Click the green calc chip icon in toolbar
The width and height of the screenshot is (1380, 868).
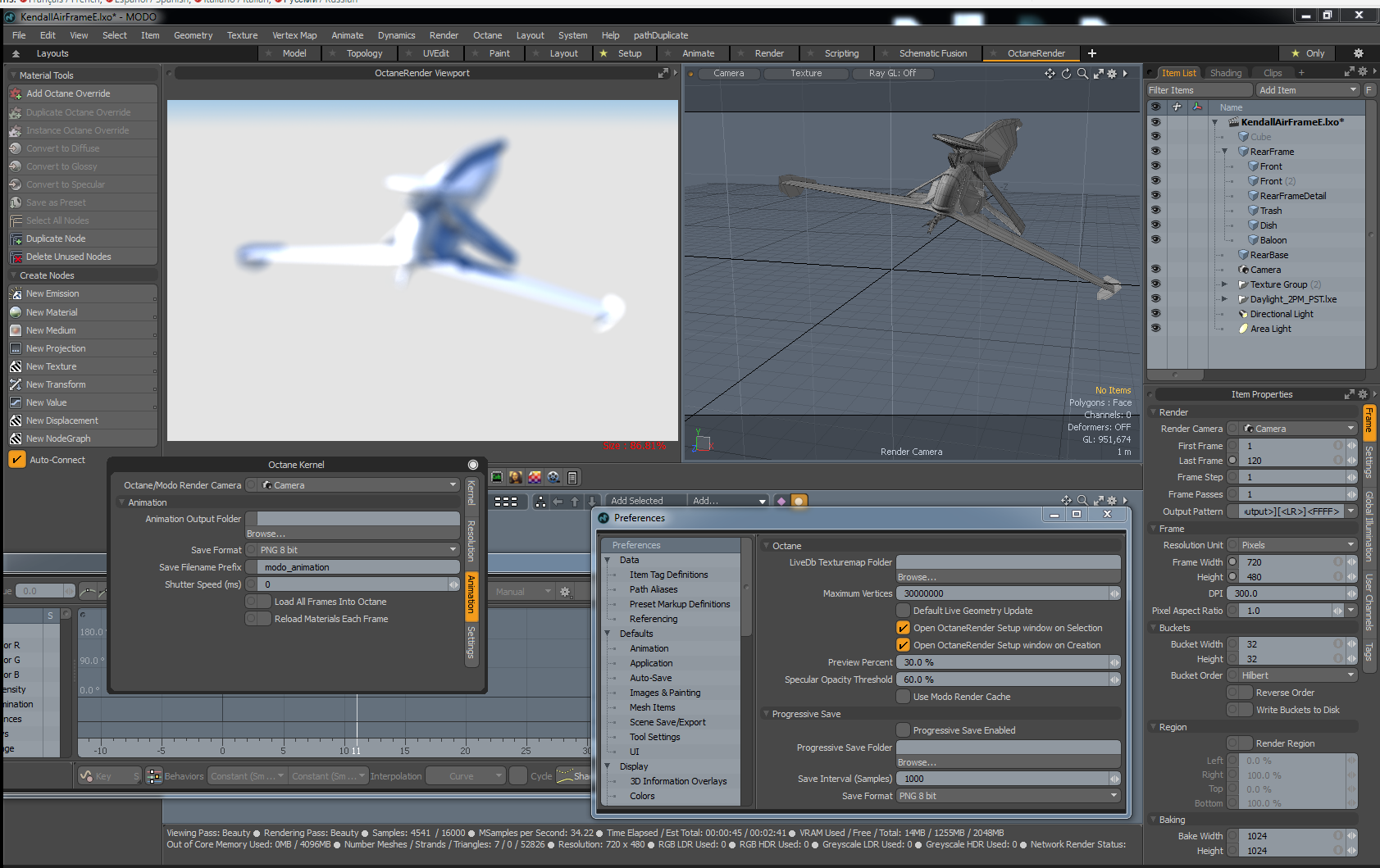pos(497,477)
